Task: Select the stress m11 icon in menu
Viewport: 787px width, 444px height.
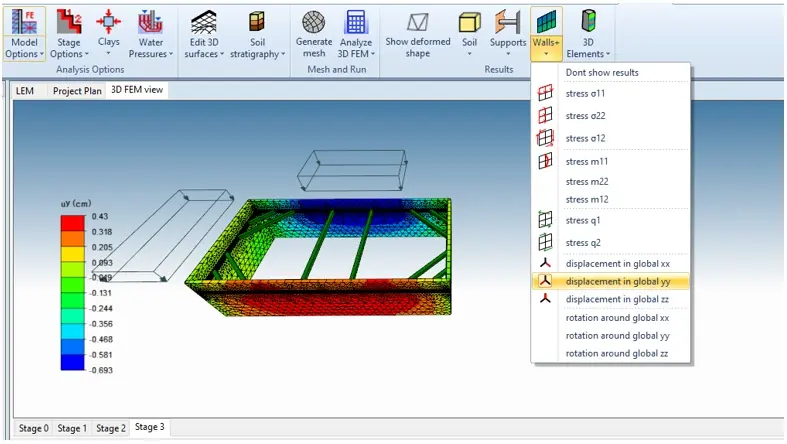Action: click(x=546, y=161)
